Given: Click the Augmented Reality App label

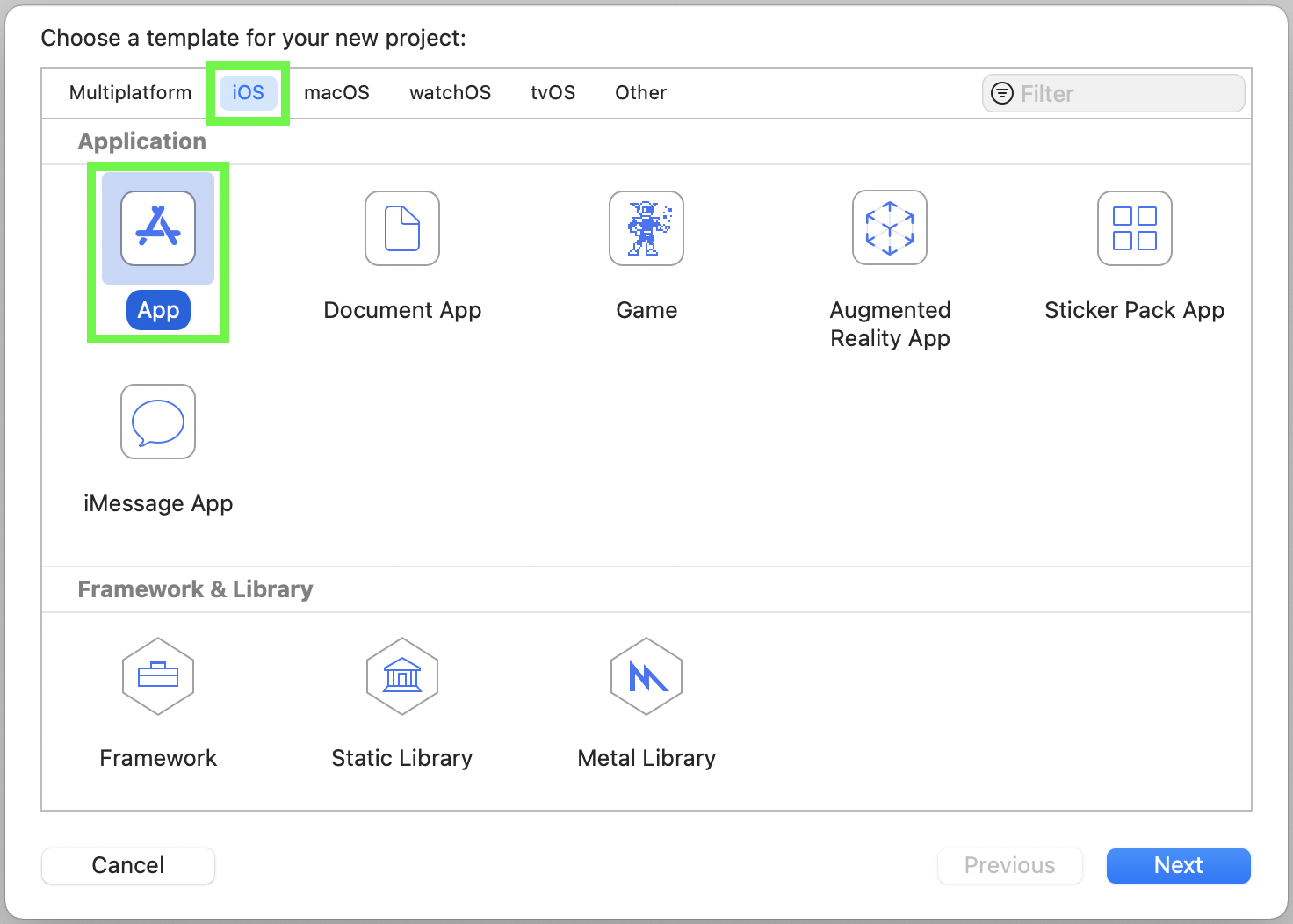Looking at the screenshot, I should pos(890,324).
